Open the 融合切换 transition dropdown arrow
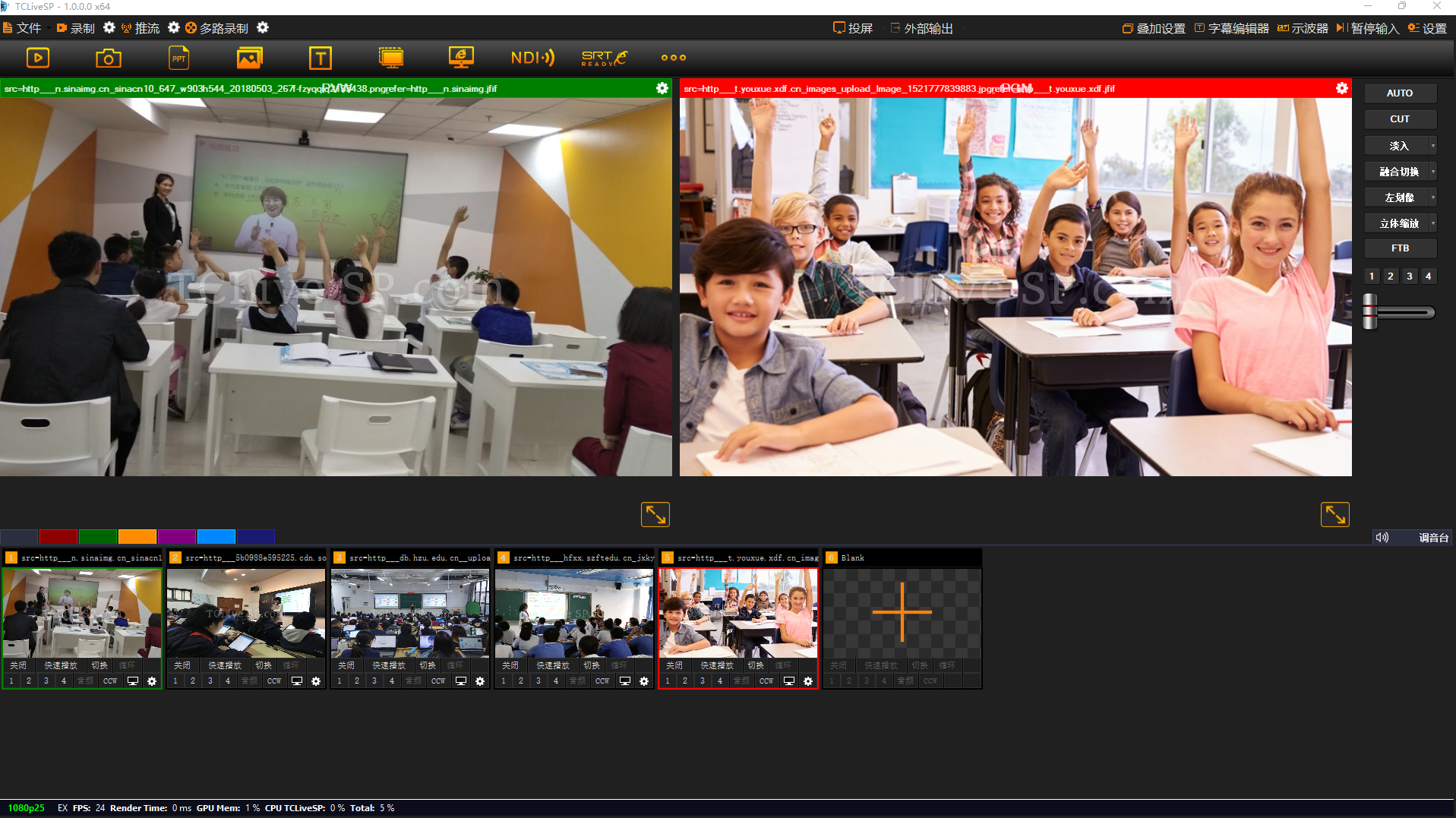Screen dimensions: 1456x818 pyautogui.click(x=1432, y=172)
